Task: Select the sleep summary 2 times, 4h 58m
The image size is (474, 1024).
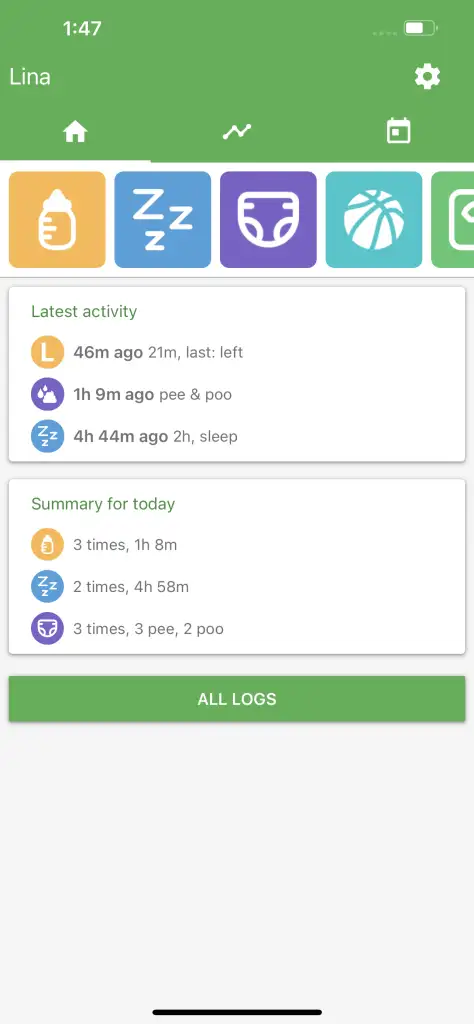Action: pos(131,586)
